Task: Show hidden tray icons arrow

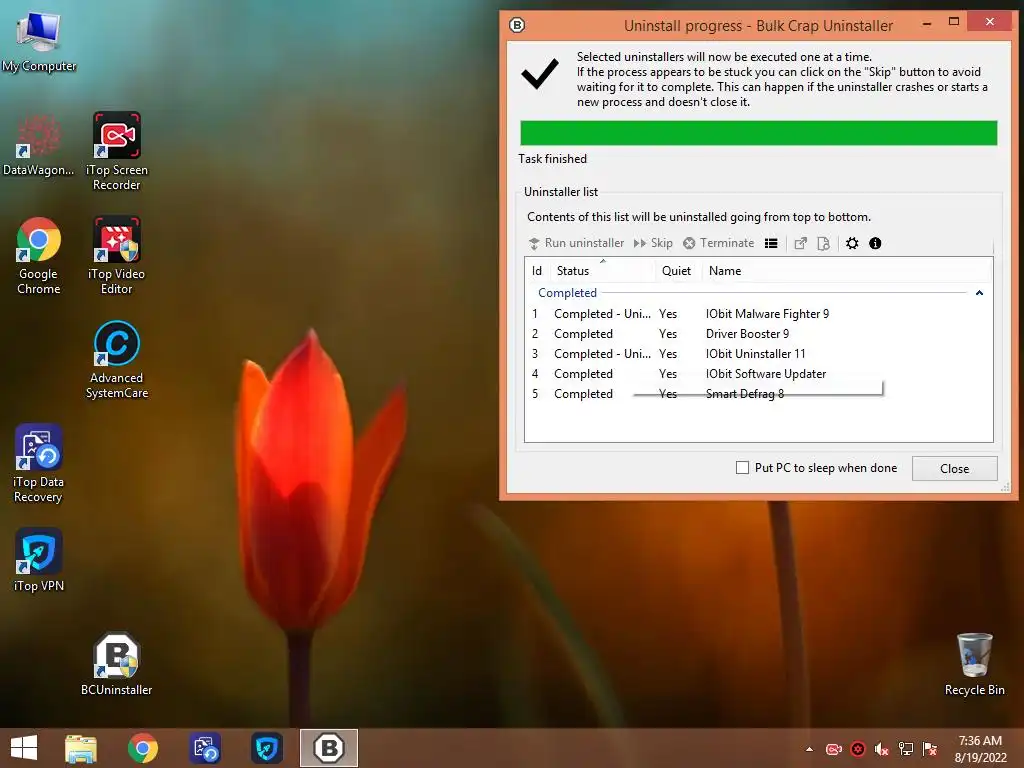Action: (x=809, y=749)
